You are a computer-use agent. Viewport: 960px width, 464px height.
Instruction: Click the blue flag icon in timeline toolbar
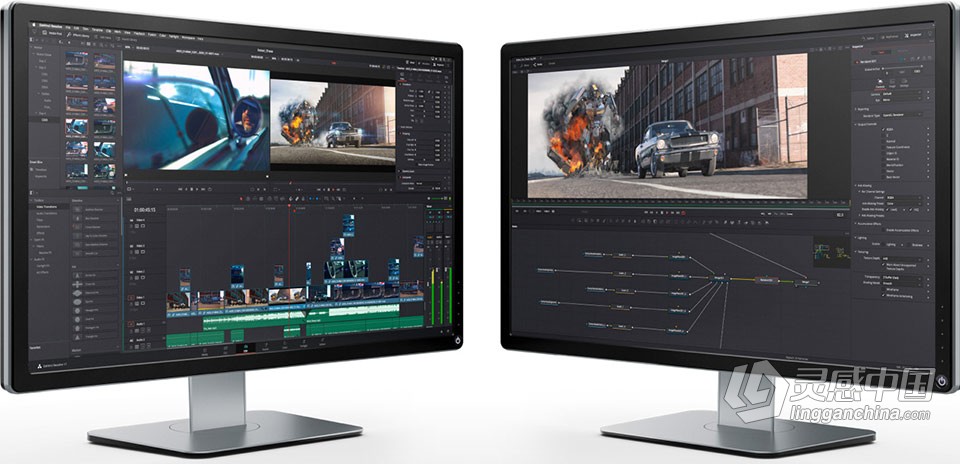click(310, 198)
